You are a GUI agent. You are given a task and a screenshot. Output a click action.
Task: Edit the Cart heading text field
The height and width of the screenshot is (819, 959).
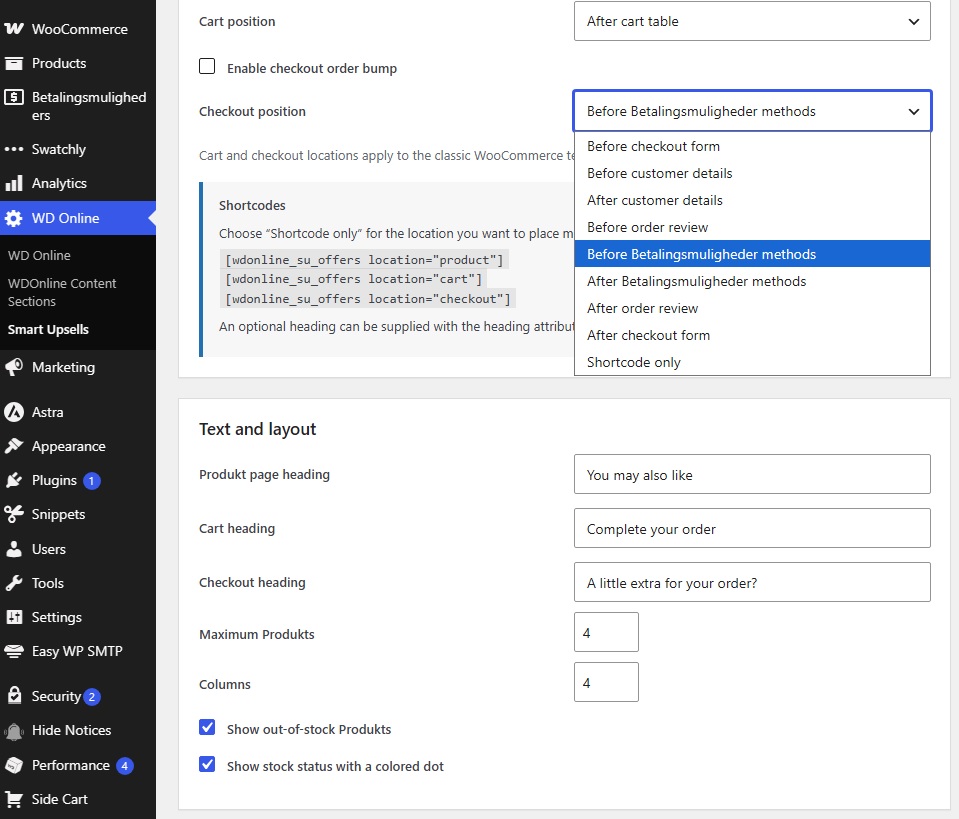pos(752,528)
